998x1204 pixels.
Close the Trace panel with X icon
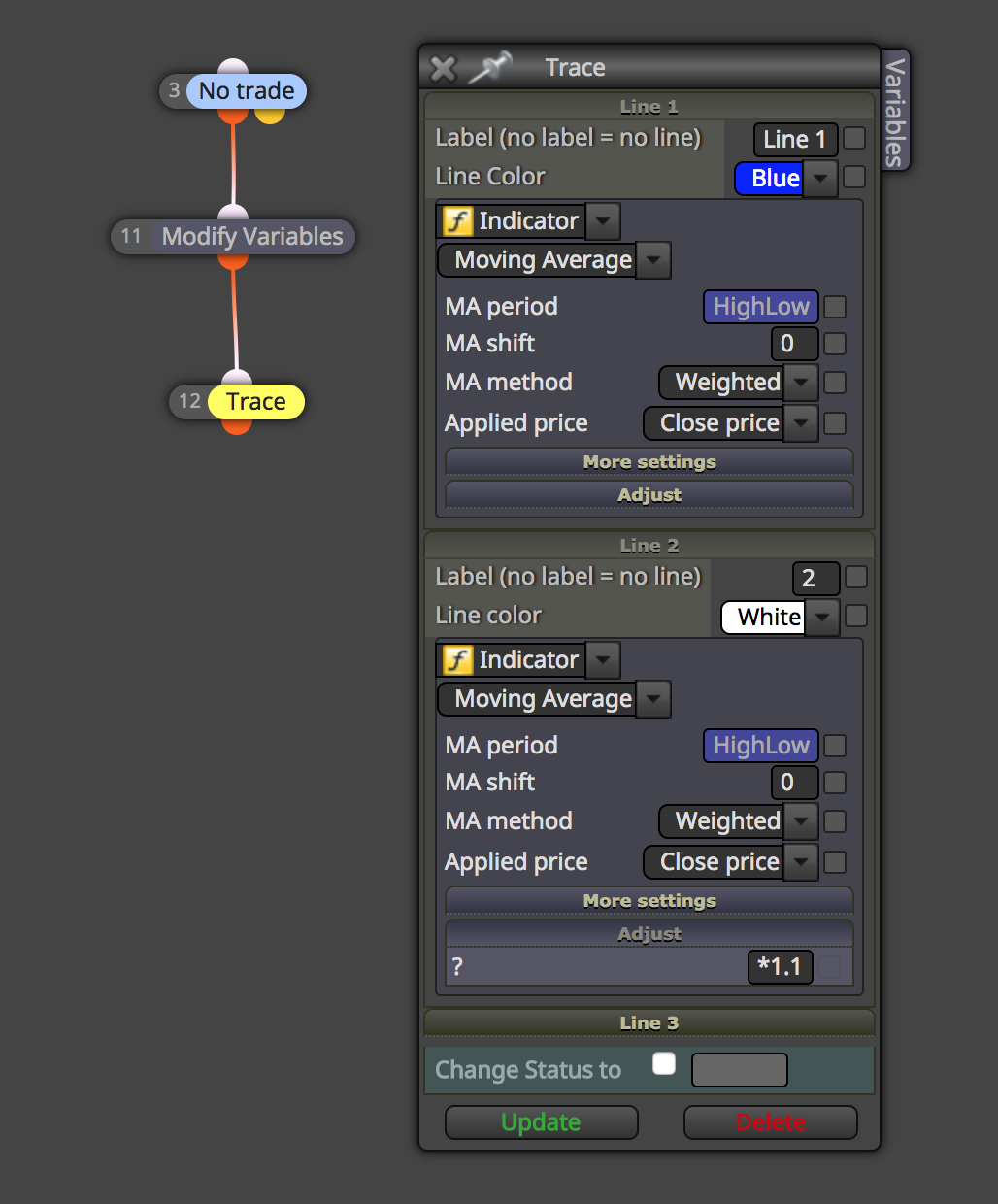point(443,68)
